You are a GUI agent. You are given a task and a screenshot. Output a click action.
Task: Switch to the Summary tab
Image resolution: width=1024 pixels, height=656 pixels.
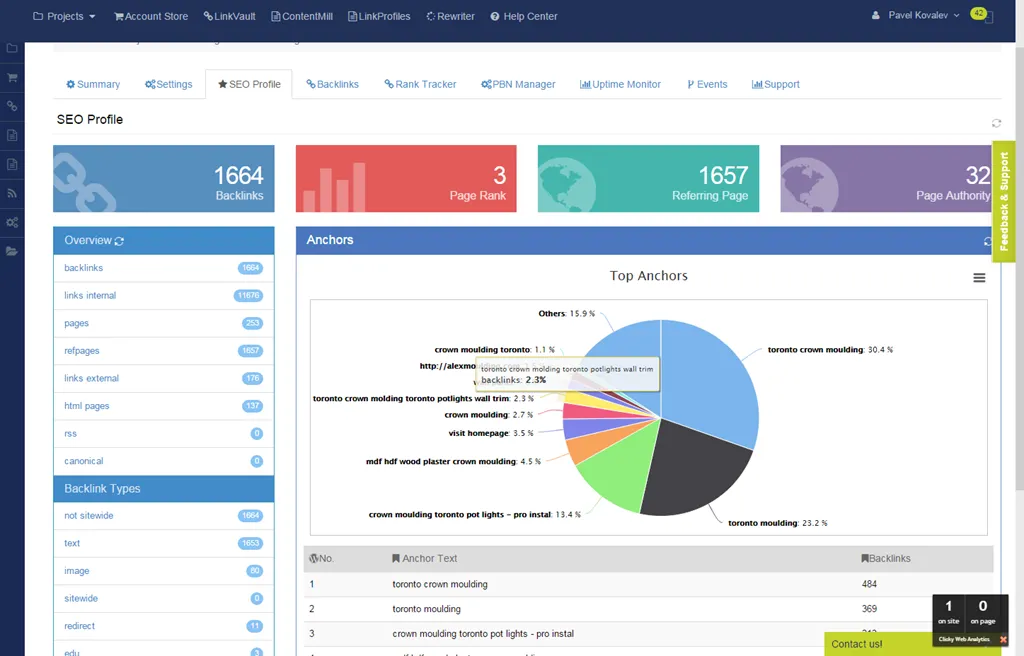coord(93,84)
